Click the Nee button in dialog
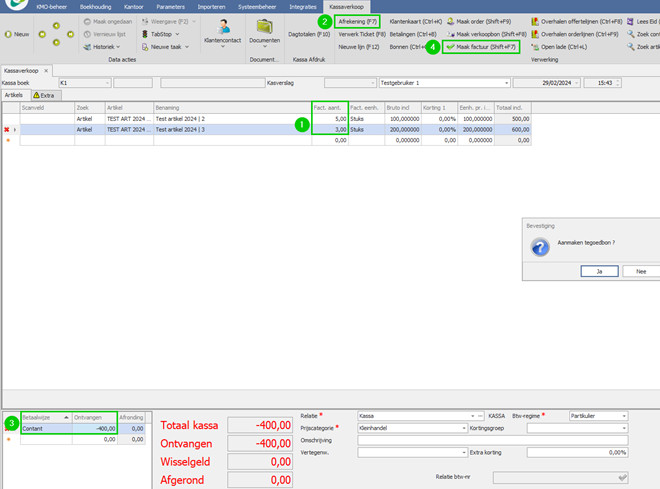Viewport: 660px width, 489px height. (x=641, y=271)
